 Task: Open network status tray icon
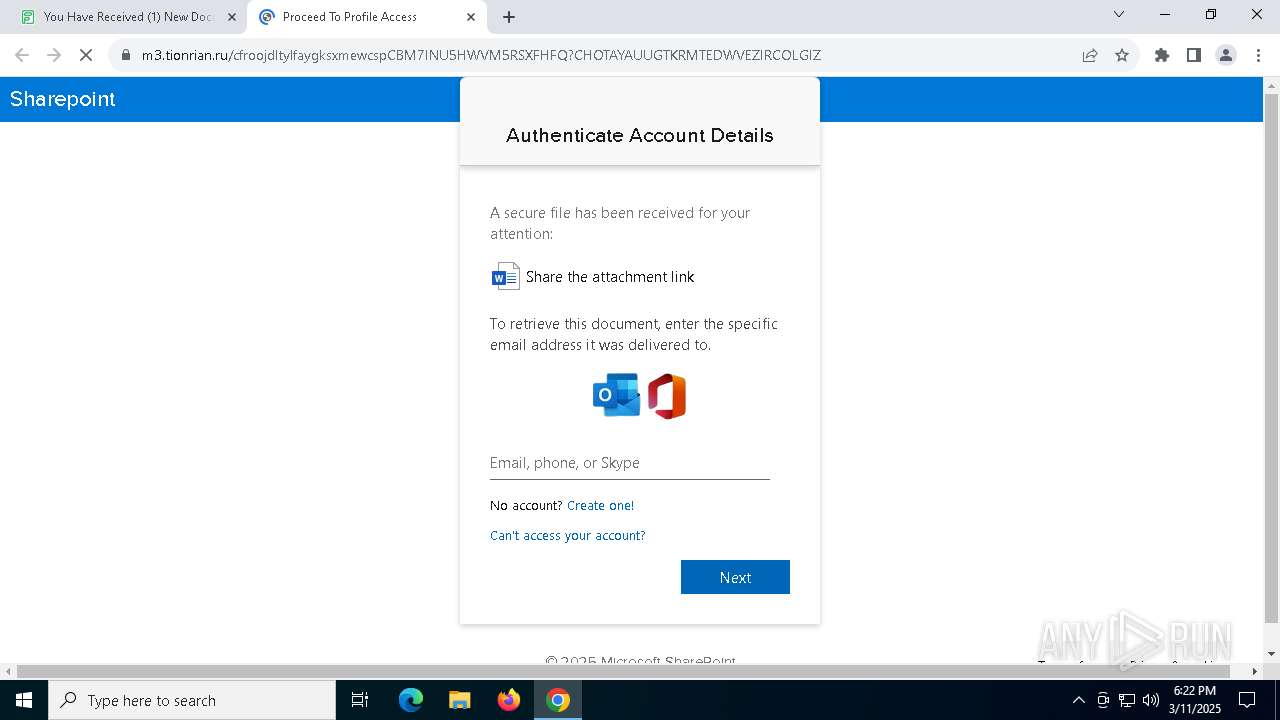point(1127,700)
